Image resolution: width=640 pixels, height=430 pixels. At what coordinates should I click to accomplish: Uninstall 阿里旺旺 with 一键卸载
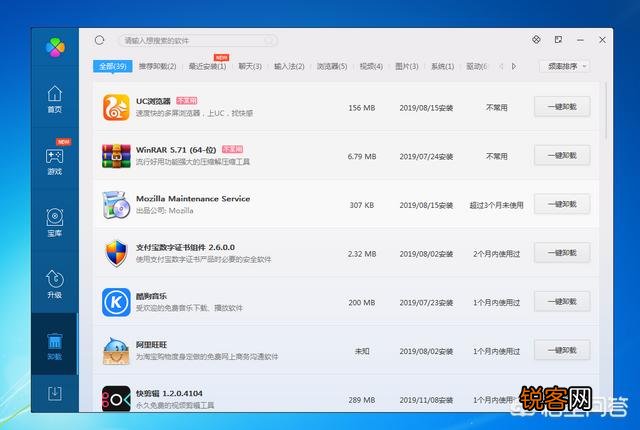coord(562,350)
